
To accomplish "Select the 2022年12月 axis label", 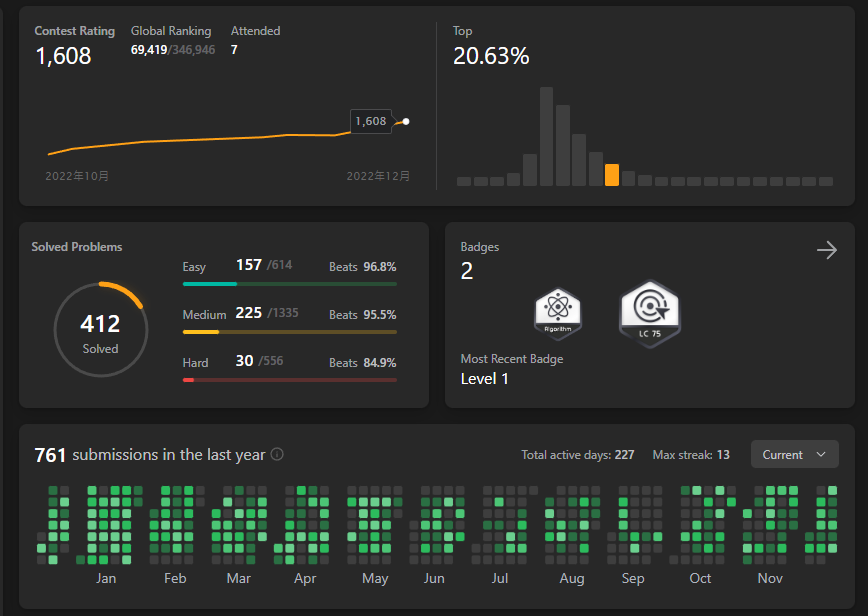I will 378,176.
